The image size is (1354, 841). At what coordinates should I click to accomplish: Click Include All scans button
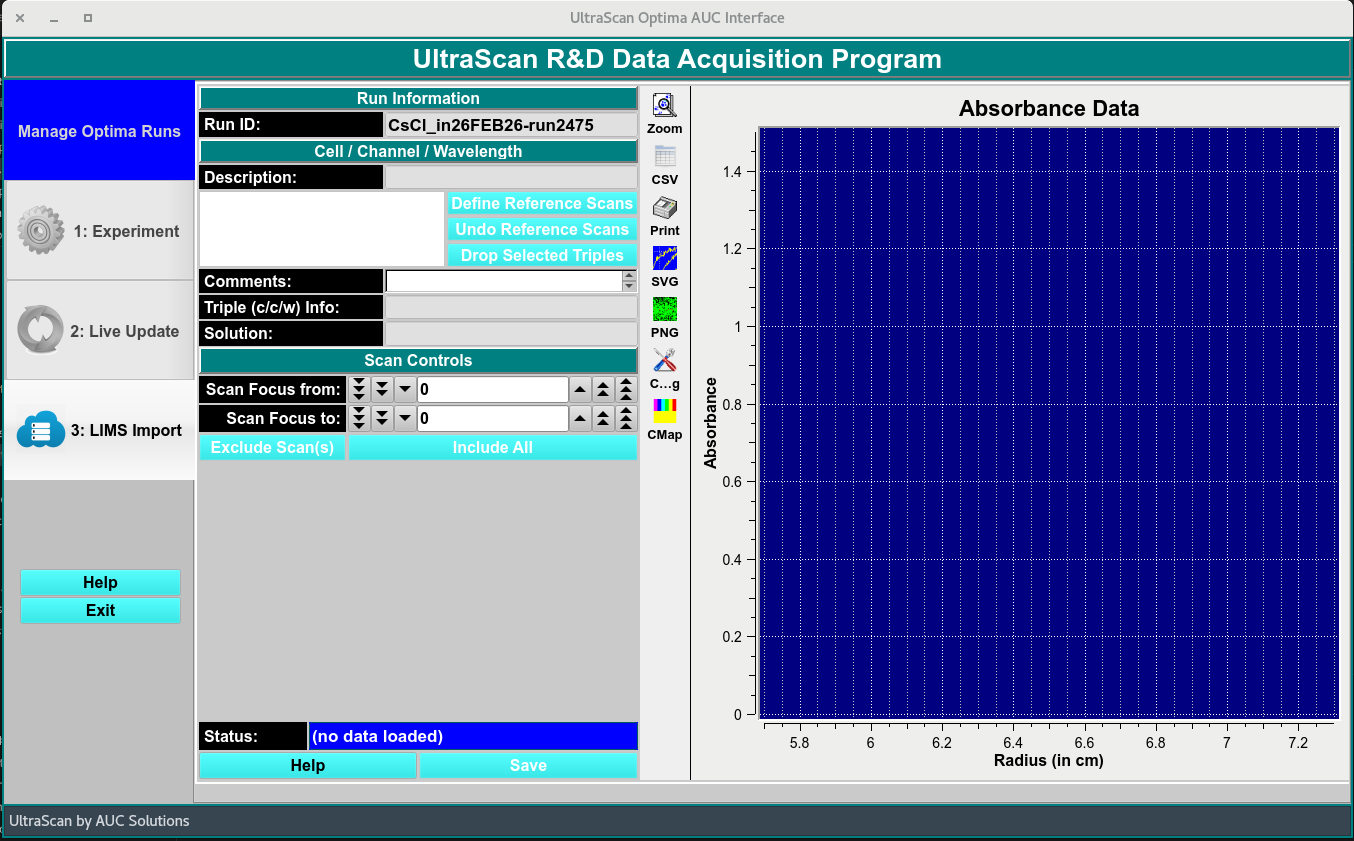click(x=492, y=447)
